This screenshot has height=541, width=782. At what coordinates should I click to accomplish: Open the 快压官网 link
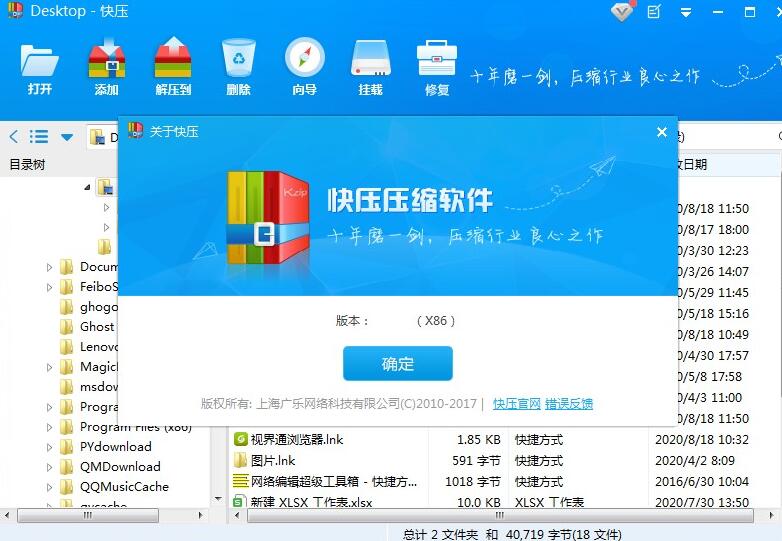click(x=517, y=403)
